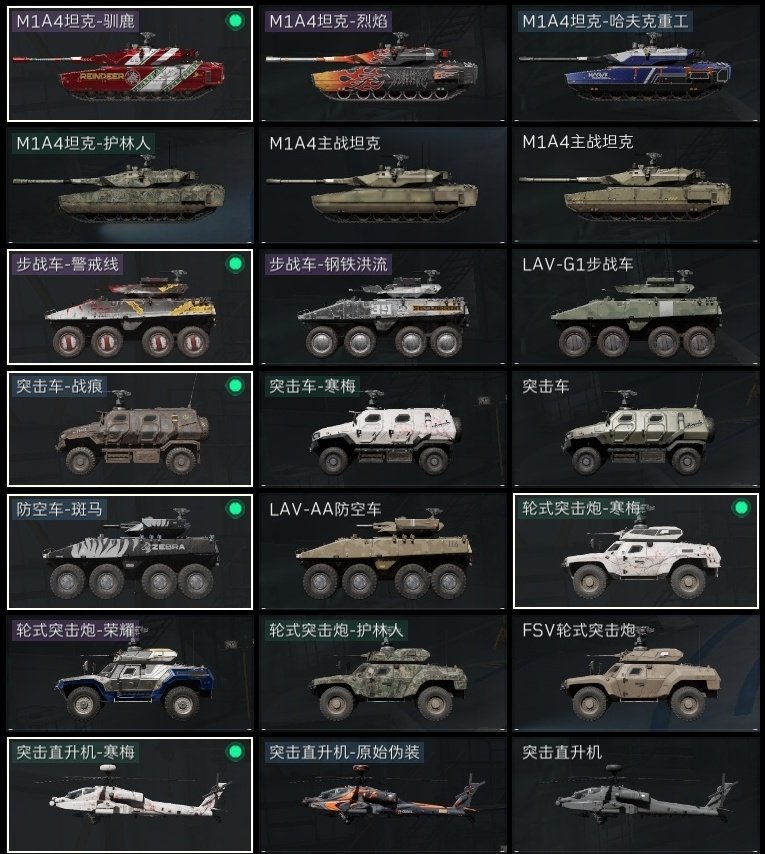This screenshot has height=854, width=765.
Task: Click green equipped indicator on 步战车-警戒线
Action: [x=235, y=264]
